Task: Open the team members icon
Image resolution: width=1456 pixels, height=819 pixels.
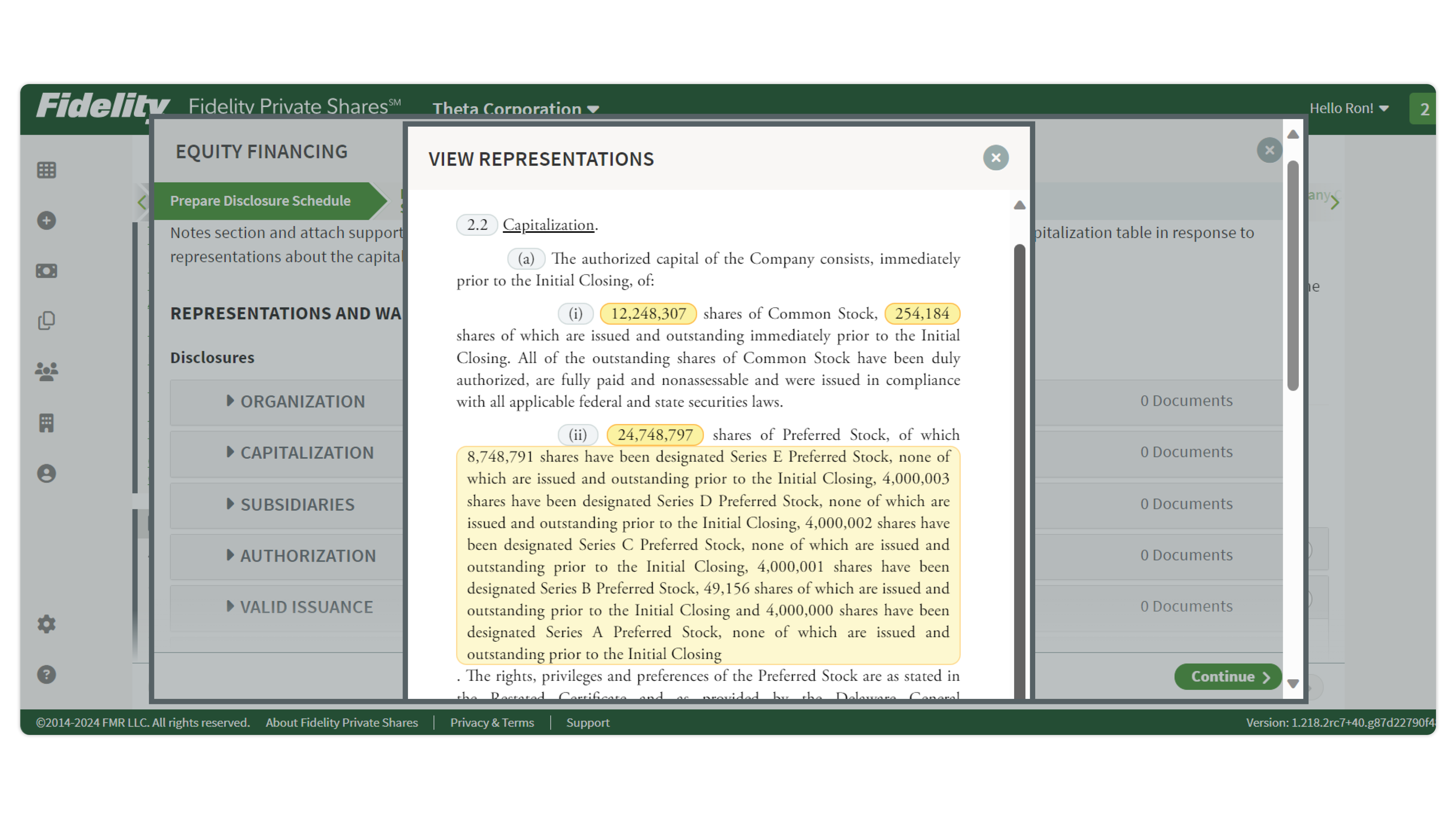Action: (46, 371)
